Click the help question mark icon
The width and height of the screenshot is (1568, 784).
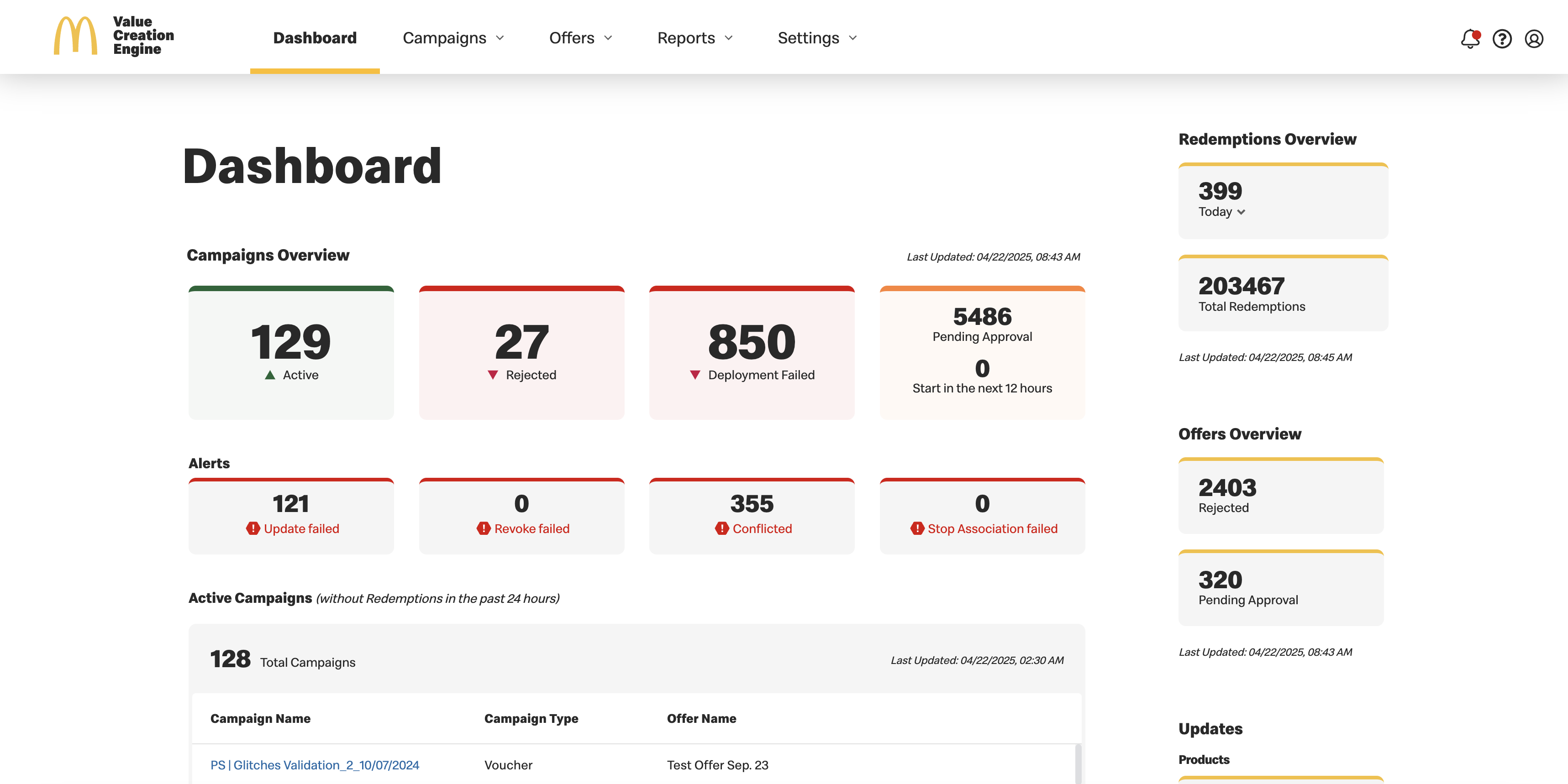pyautogui.click(x=1502, y=38)
